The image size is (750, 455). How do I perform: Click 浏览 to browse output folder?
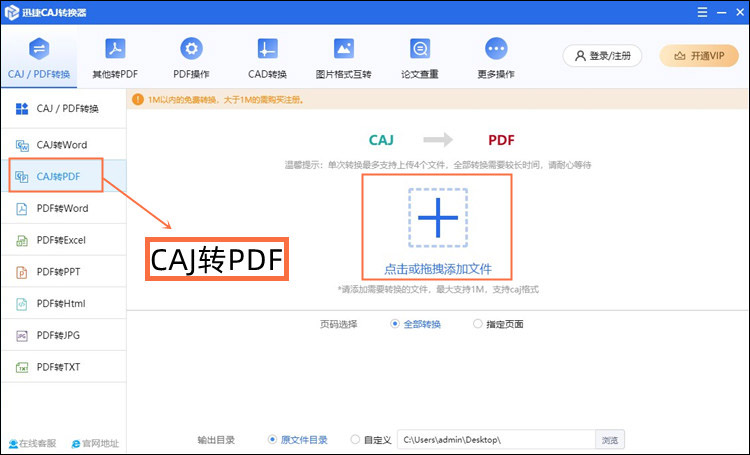tap(610, 439)
